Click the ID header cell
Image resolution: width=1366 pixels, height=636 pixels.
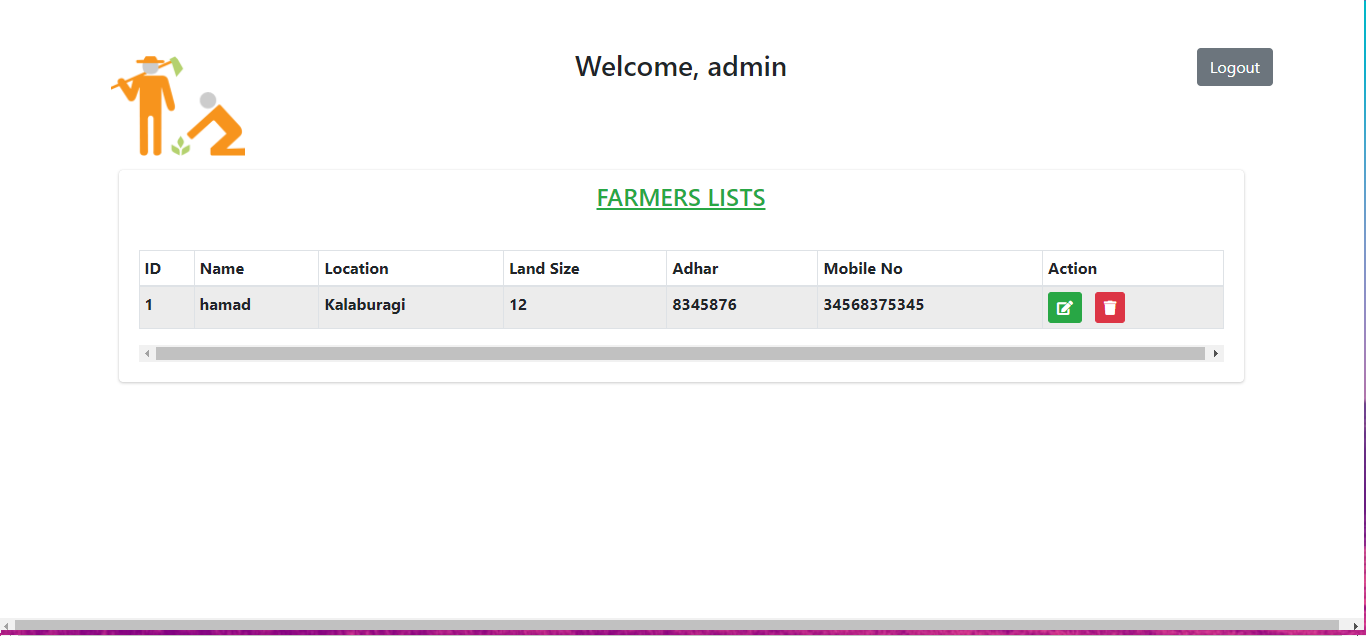(x=151, y=268)
